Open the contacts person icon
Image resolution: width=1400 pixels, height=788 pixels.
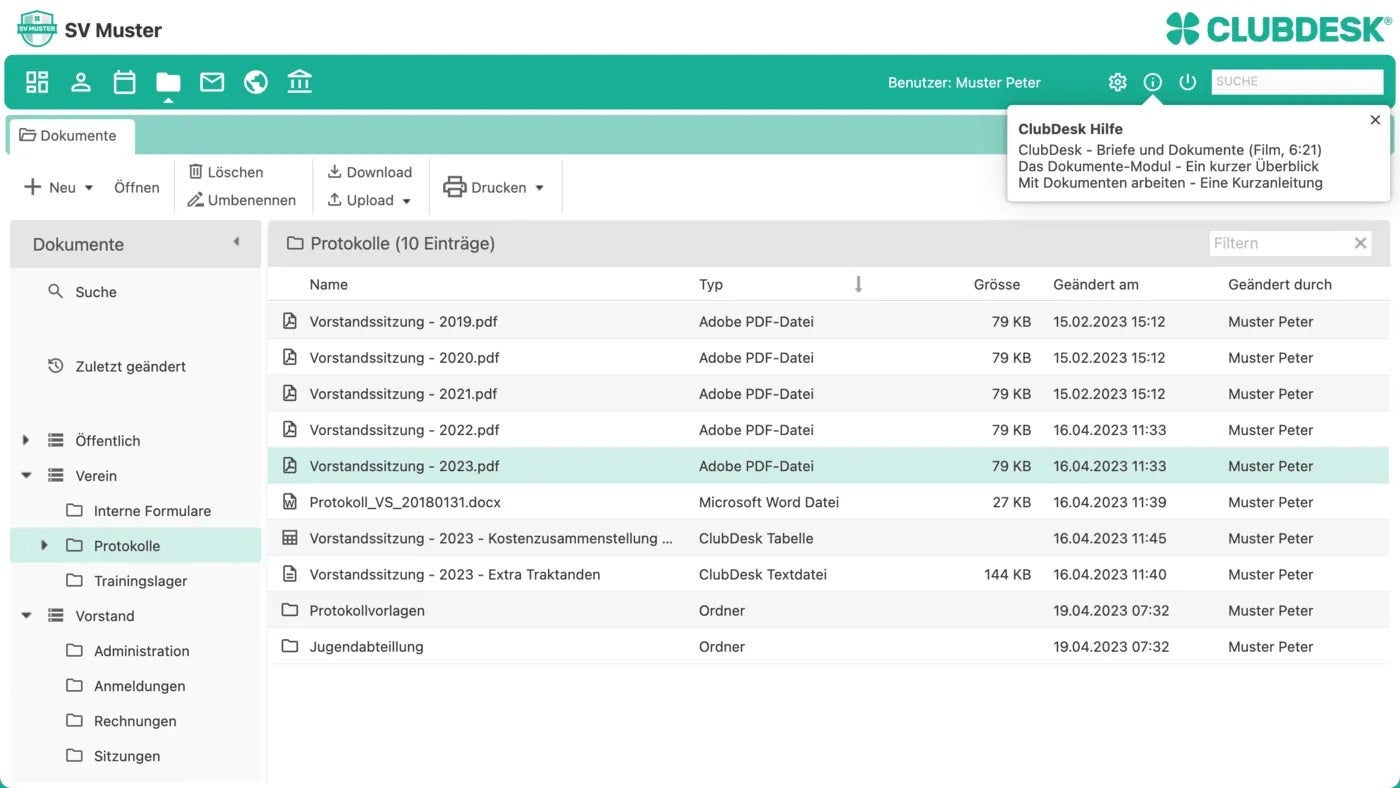tap(81, 82)
